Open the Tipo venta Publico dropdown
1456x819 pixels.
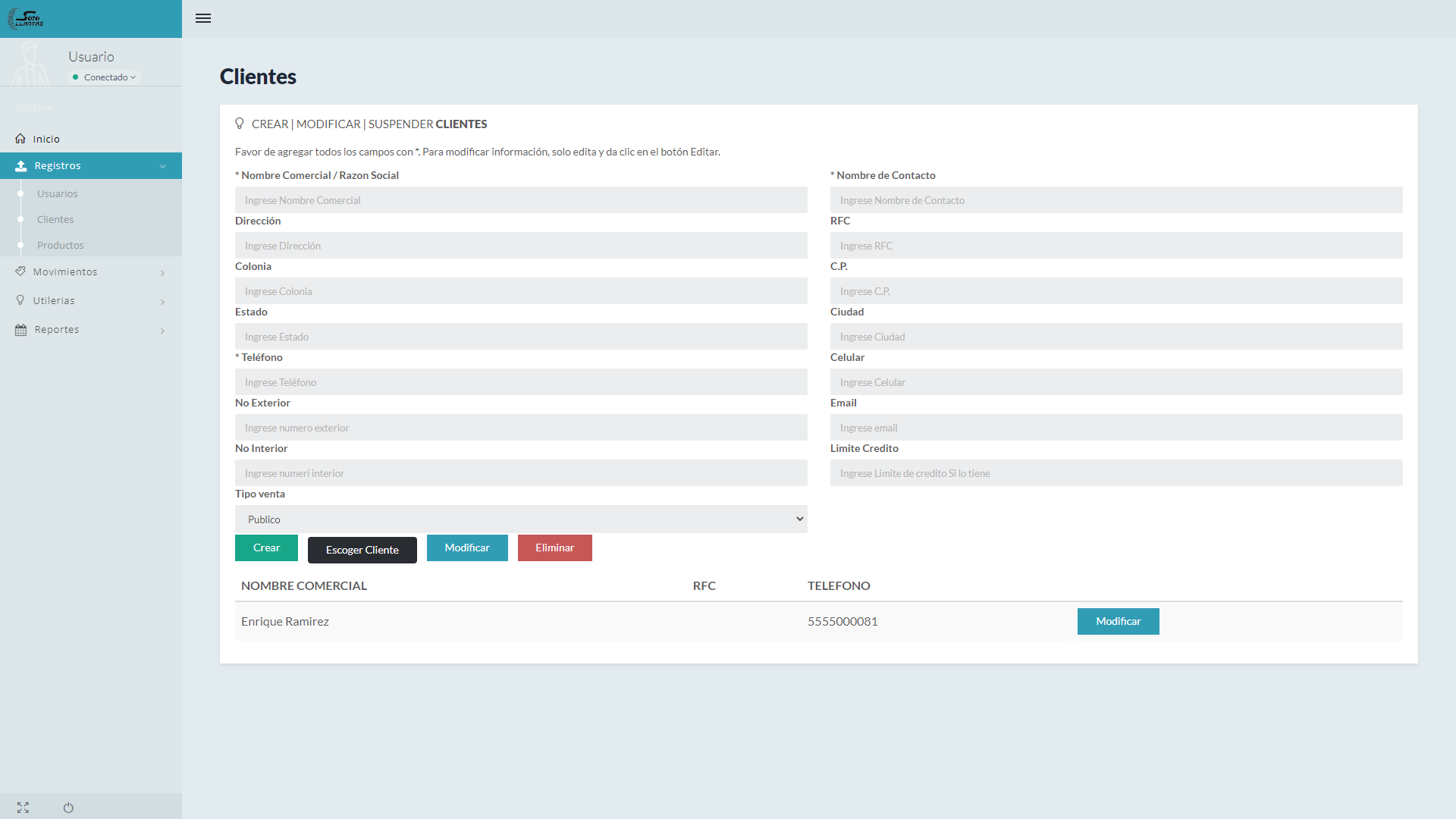[521, 519]
